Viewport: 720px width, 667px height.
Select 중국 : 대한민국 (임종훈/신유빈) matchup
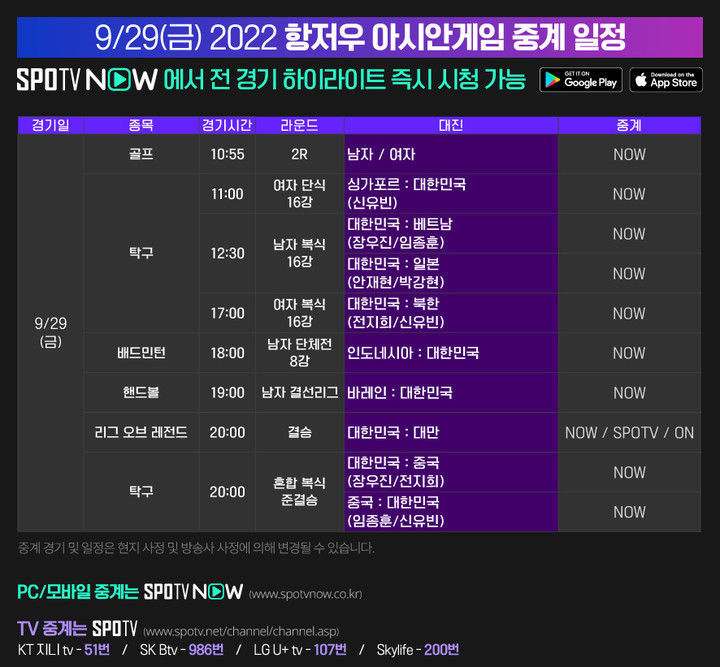pyautogui.click(x=451, y=512)
